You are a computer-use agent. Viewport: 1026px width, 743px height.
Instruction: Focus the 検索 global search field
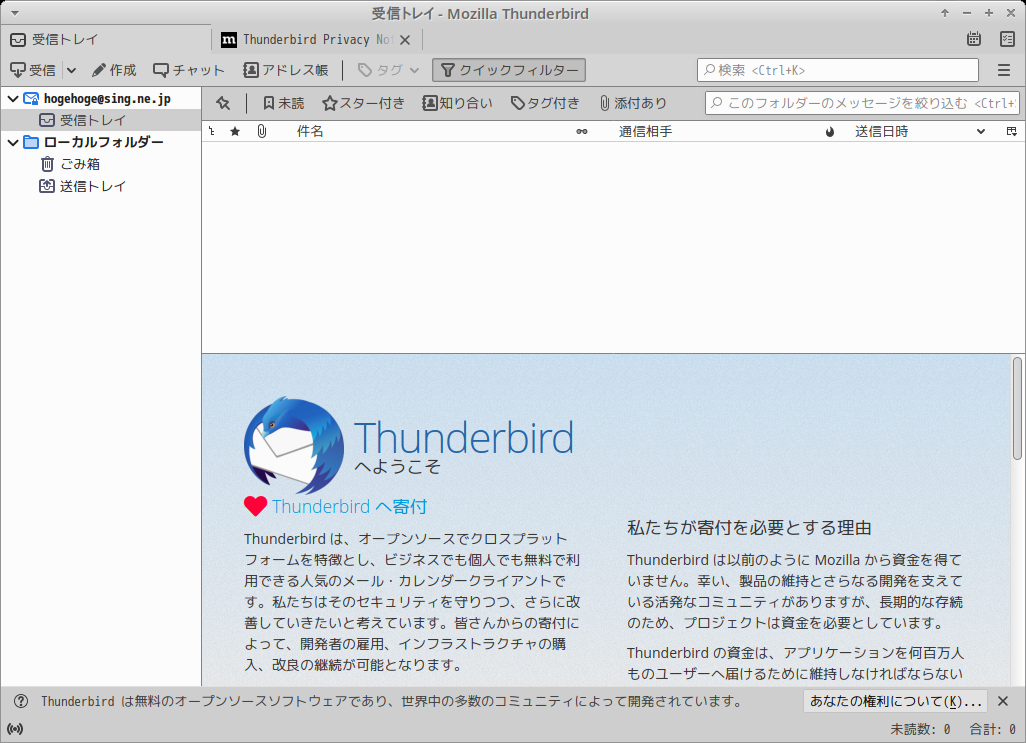point(838,70)
